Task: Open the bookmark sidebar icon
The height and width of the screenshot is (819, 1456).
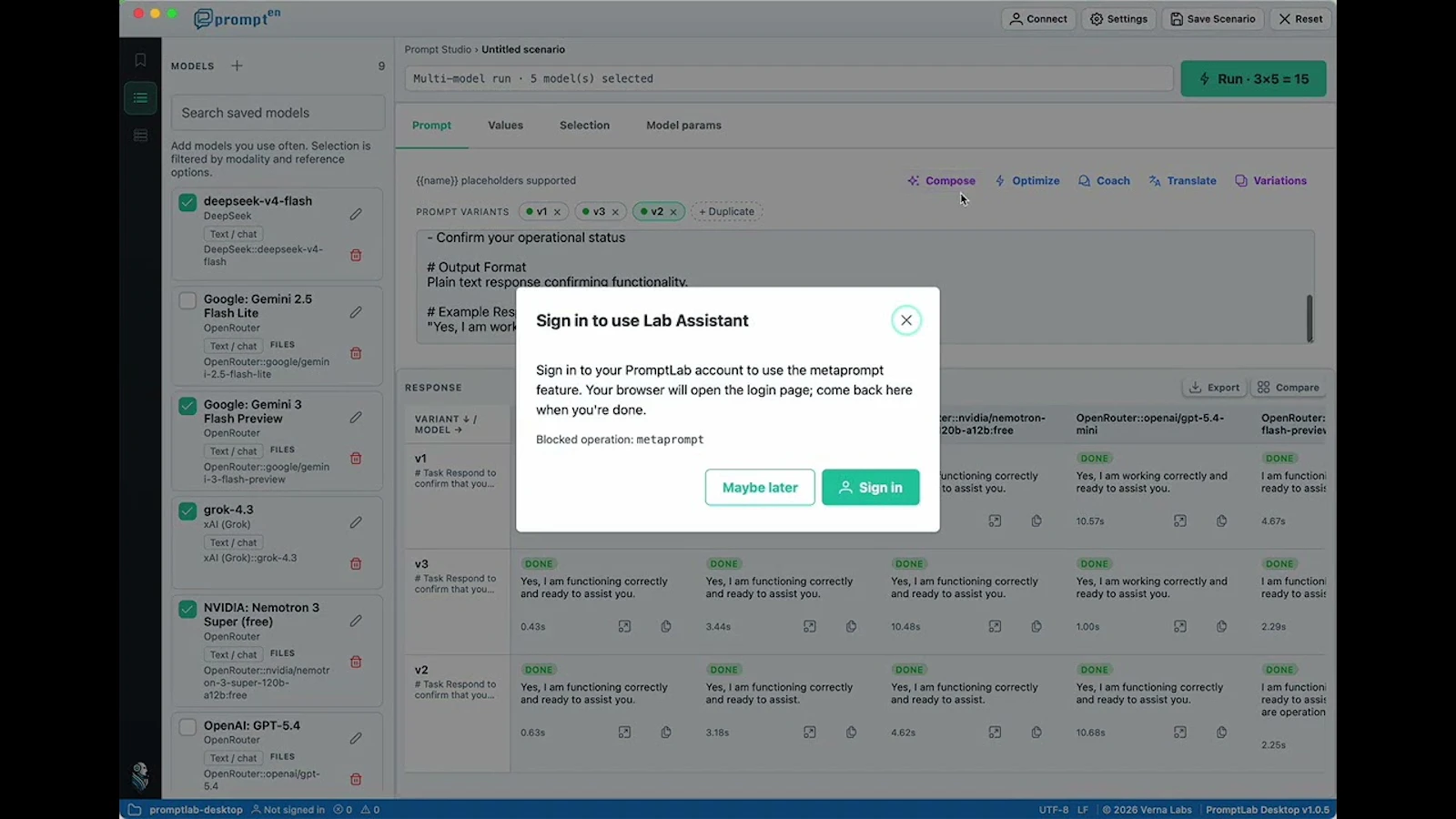Action: [140, 60]
